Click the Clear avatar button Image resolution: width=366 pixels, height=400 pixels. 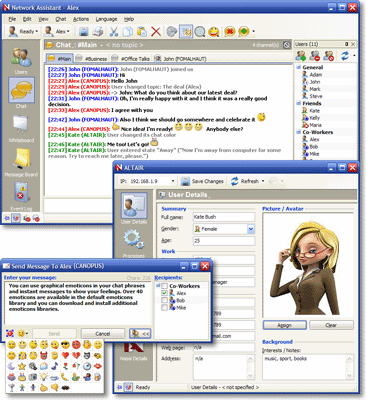click(x=331, y=325)
